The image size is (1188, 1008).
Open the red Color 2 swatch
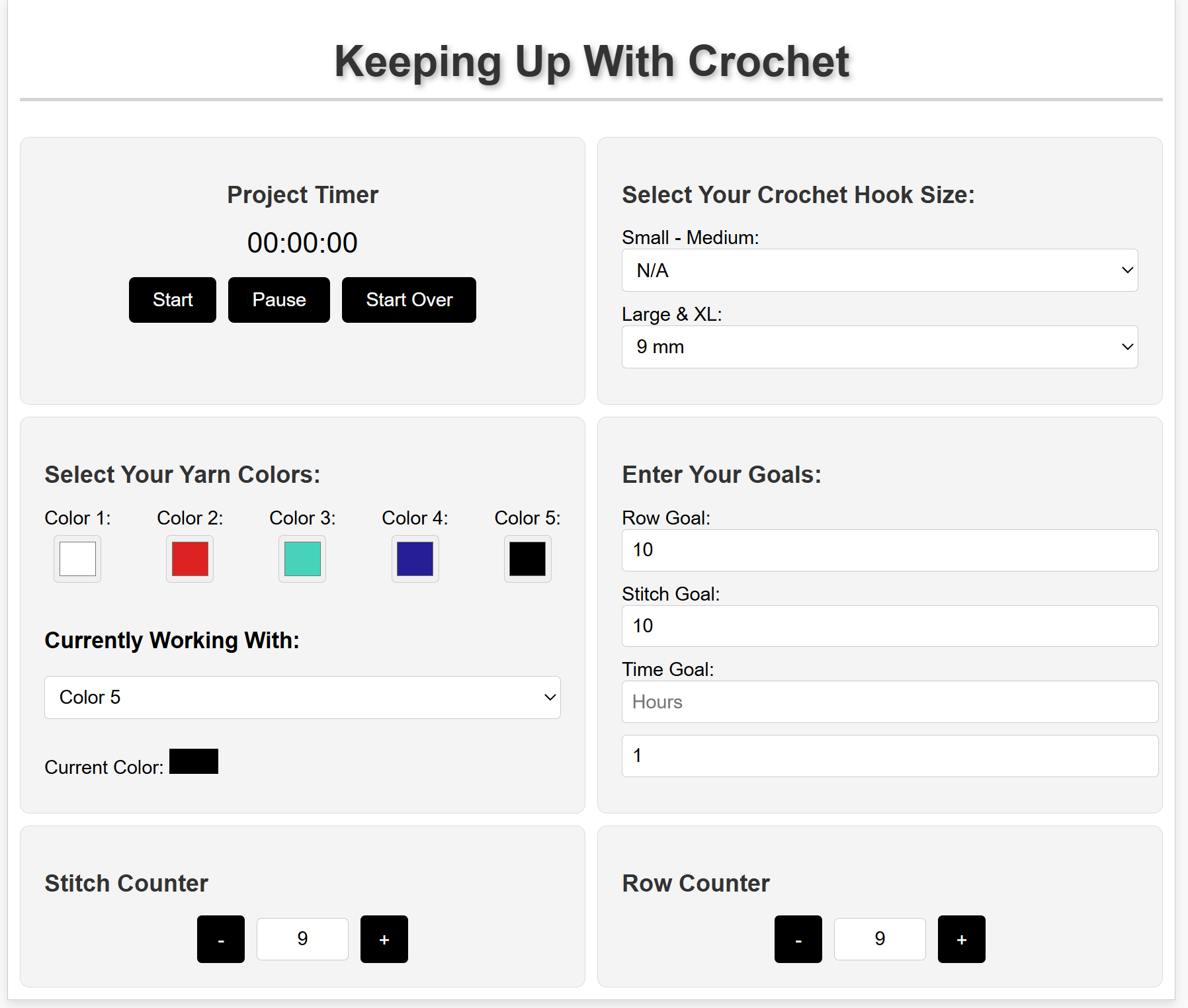coord(190,559)
